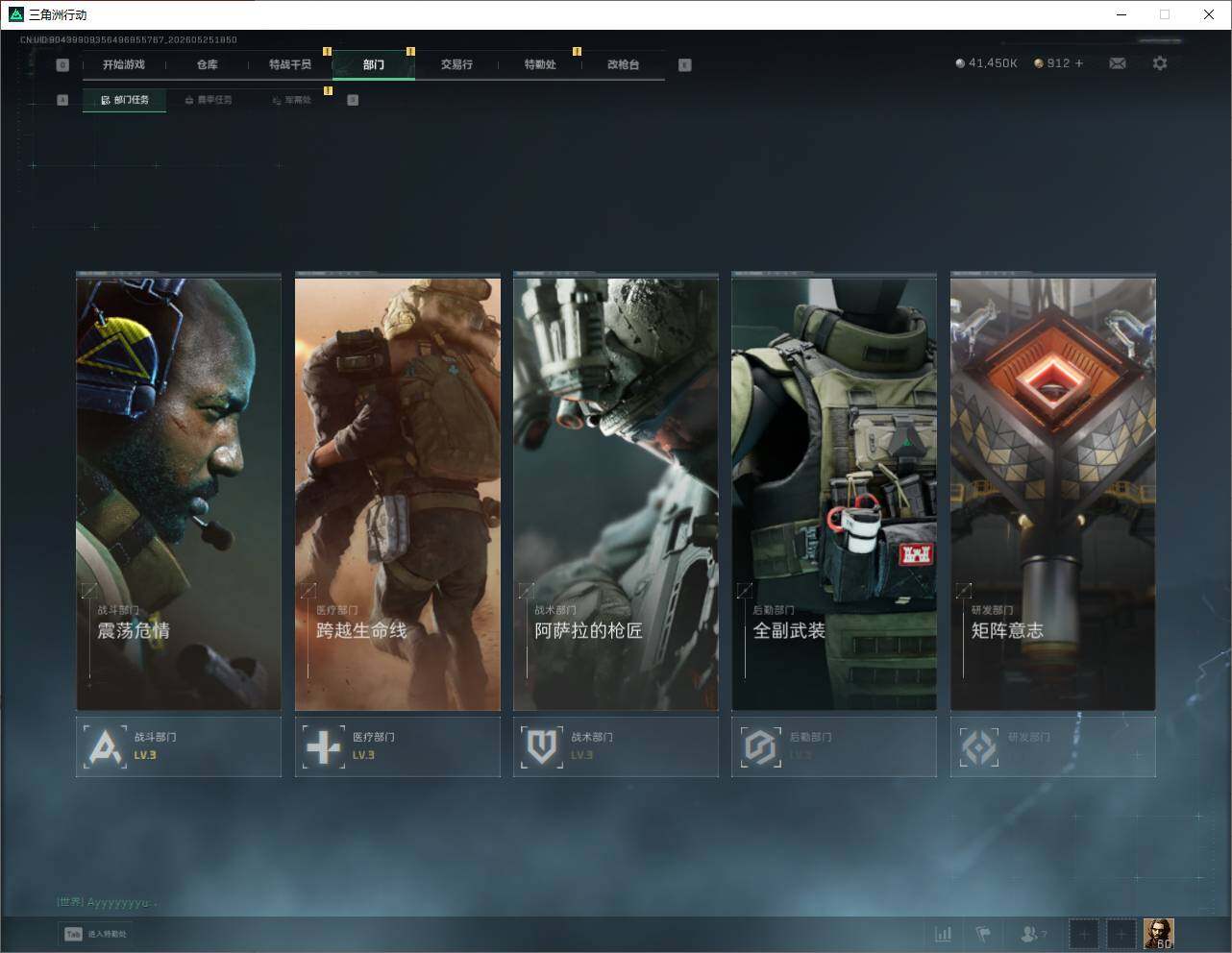Screen dimensions: 1232x953
Task: Select the active 部门 tab
Action: (374, 64)
